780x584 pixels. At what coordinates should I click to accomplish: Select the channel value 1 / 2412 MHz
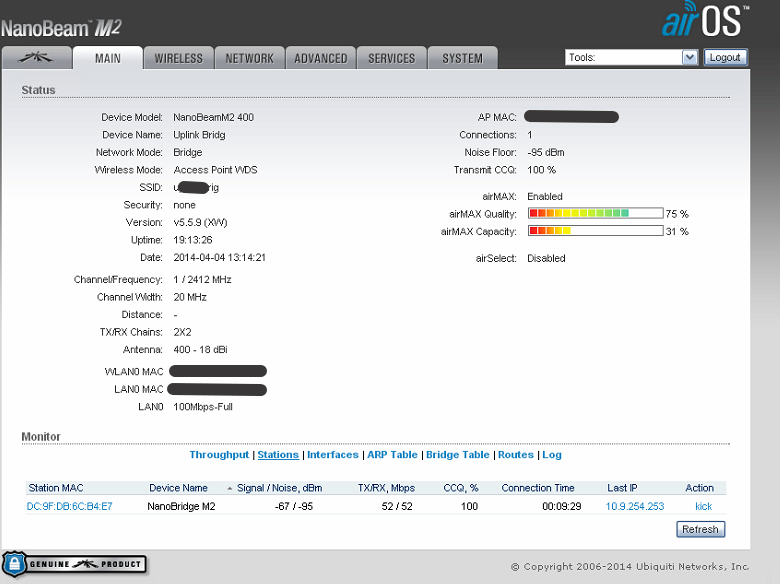pos(202,280)
